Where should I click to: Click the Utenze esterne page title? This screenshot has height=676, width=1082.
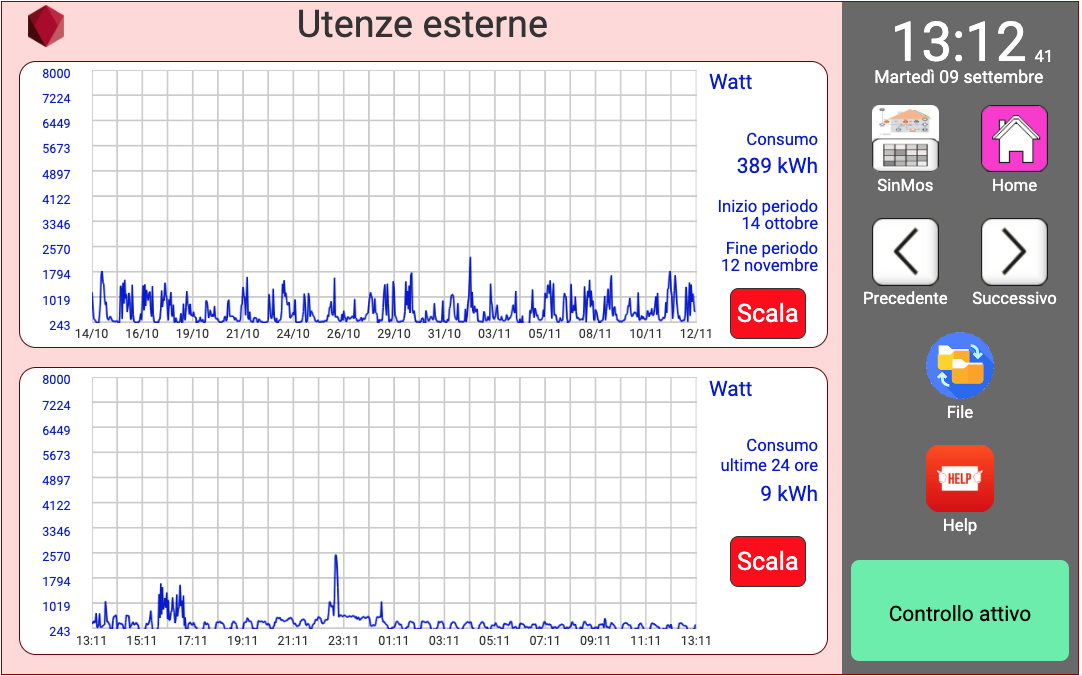click(422, 24)
